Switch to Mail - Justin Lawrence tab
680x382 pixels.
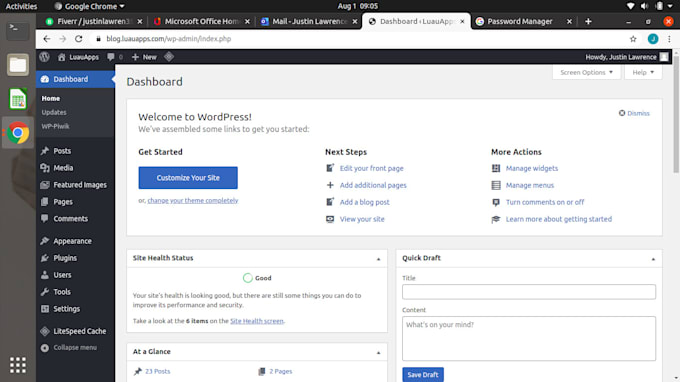(309, 21)
